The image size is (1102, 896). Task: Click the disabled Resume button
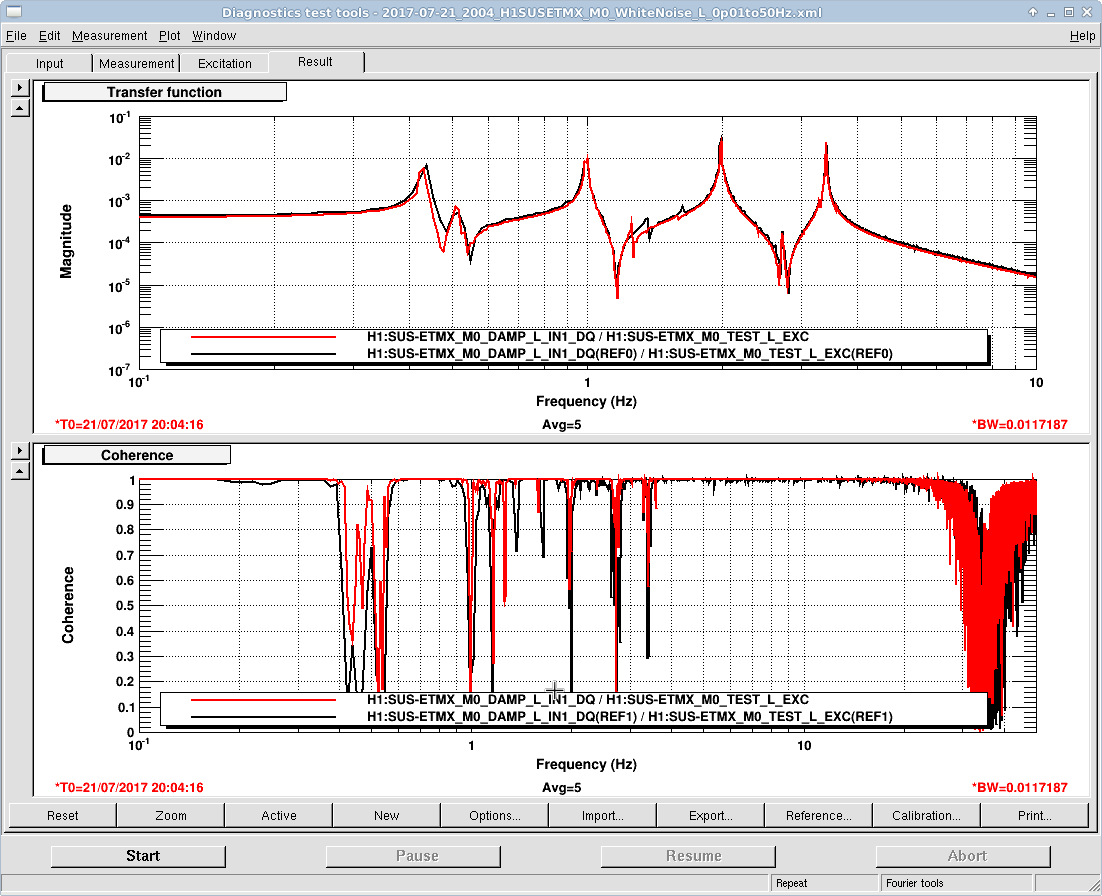pos(688,856)
